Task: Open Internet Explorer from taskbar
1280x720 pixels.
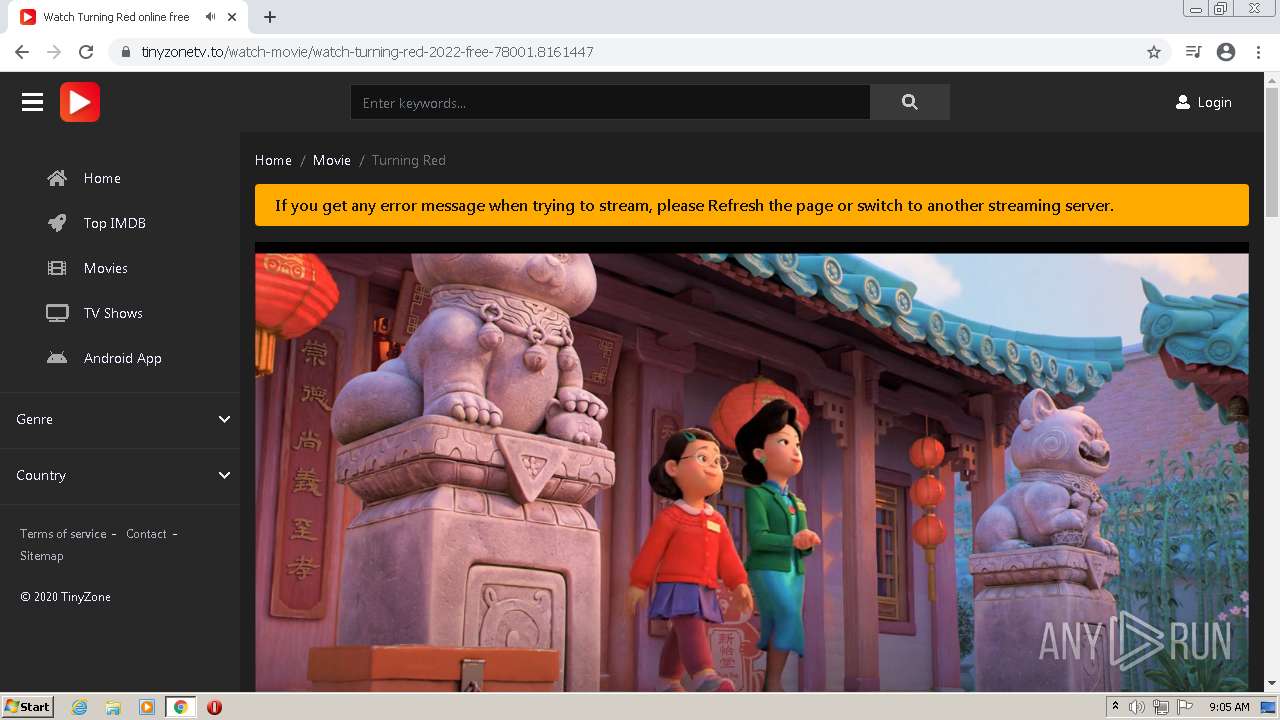Action: pyautogui.click(x=80, y=707)
